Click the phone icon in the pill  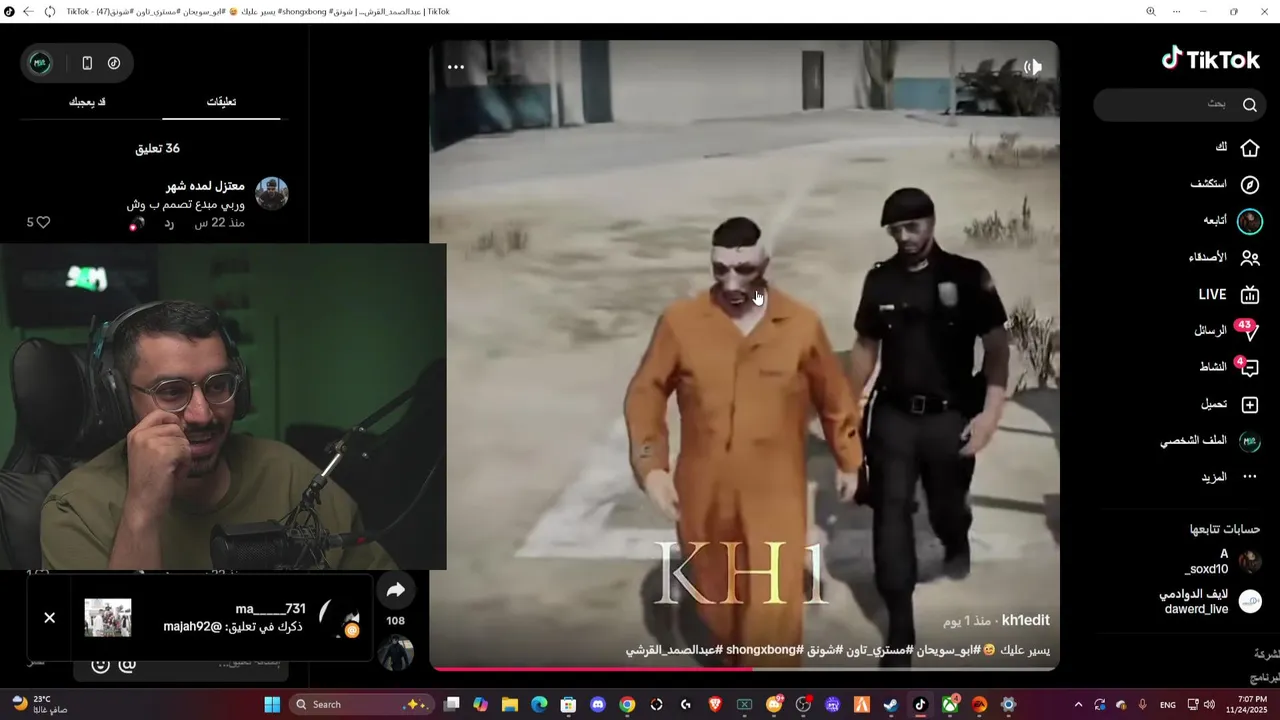pyautogui.click(x=87, y=63)
